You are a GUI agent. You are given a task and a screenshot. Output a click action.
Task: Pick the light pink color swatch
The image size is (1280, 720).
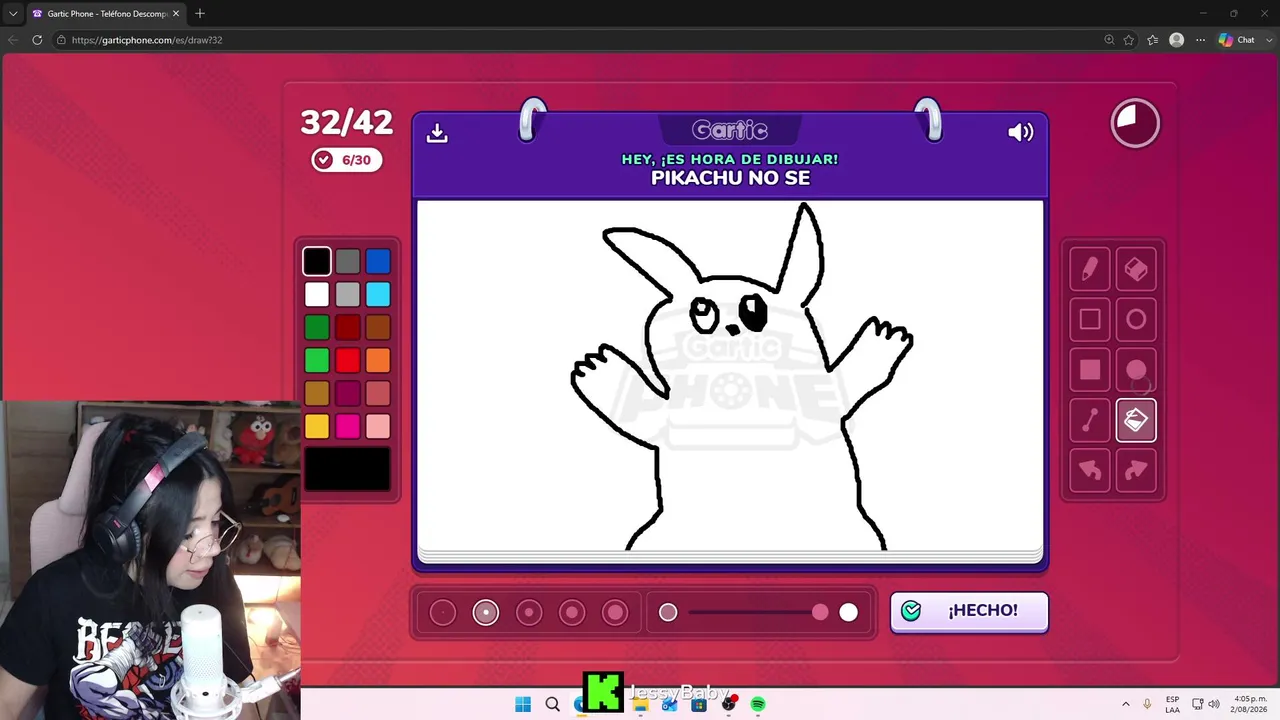(x=378, y=426)
